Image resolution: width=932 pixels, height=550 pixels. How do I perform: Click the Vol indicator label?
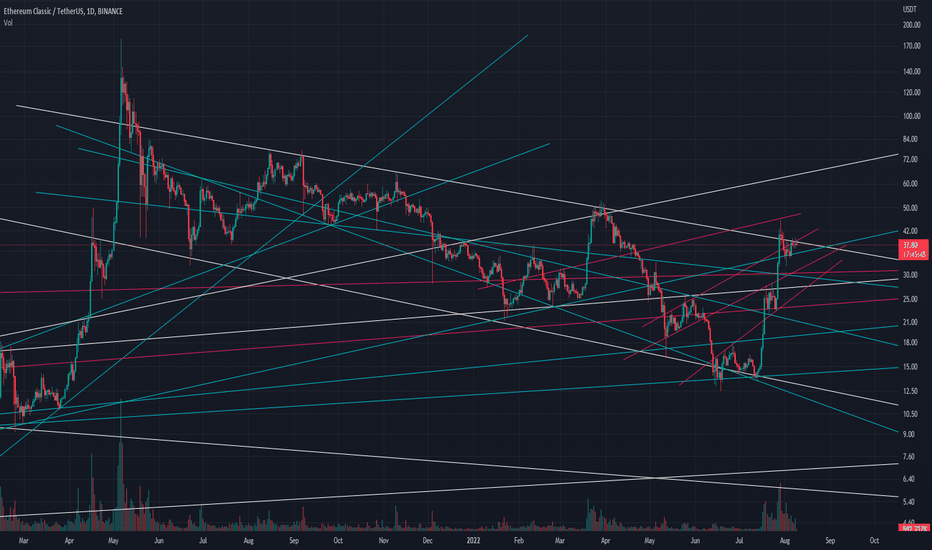coord(8,23)
